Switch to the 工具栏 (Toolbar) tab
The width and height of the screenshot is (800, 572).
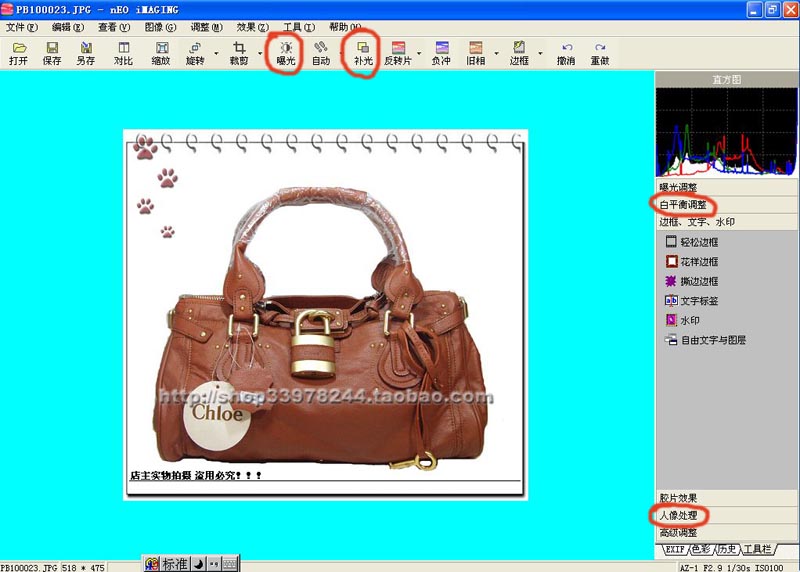758,549
